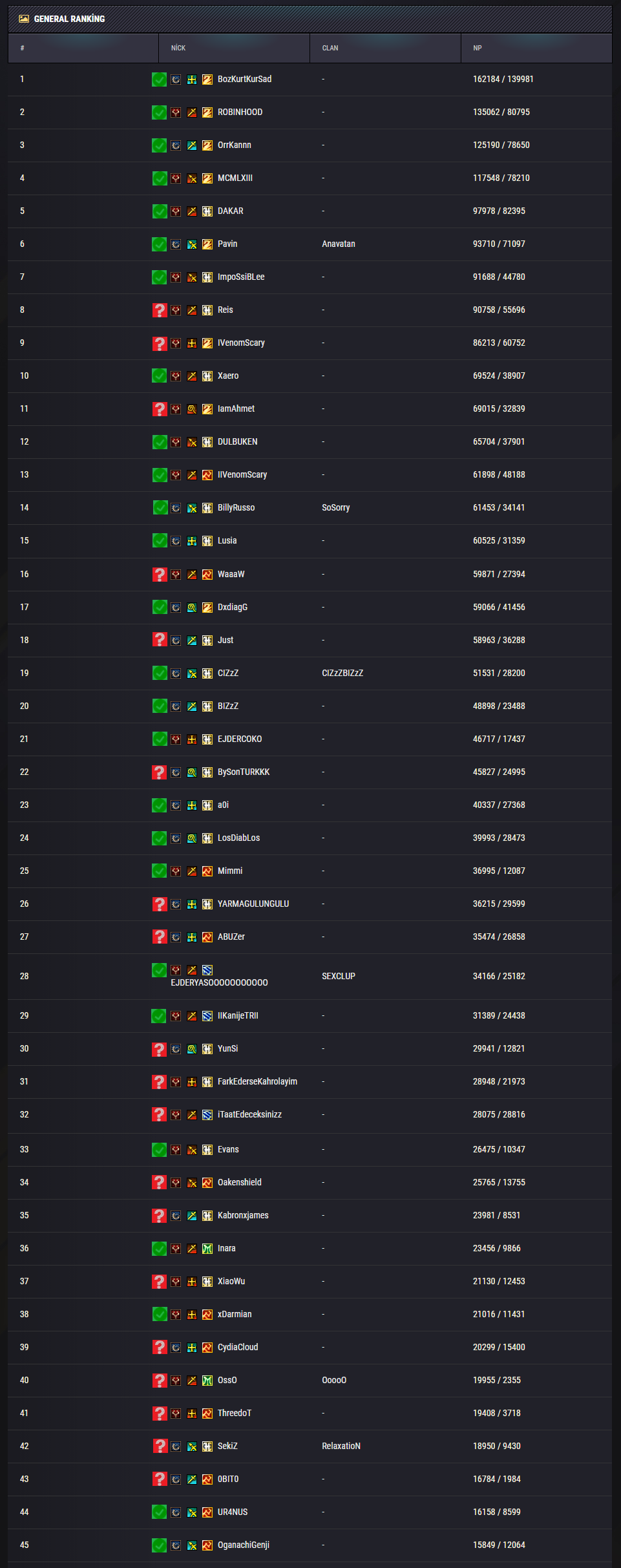Open player EJDERYASOOOOOOOOOOOO's profile

point(219,982)
